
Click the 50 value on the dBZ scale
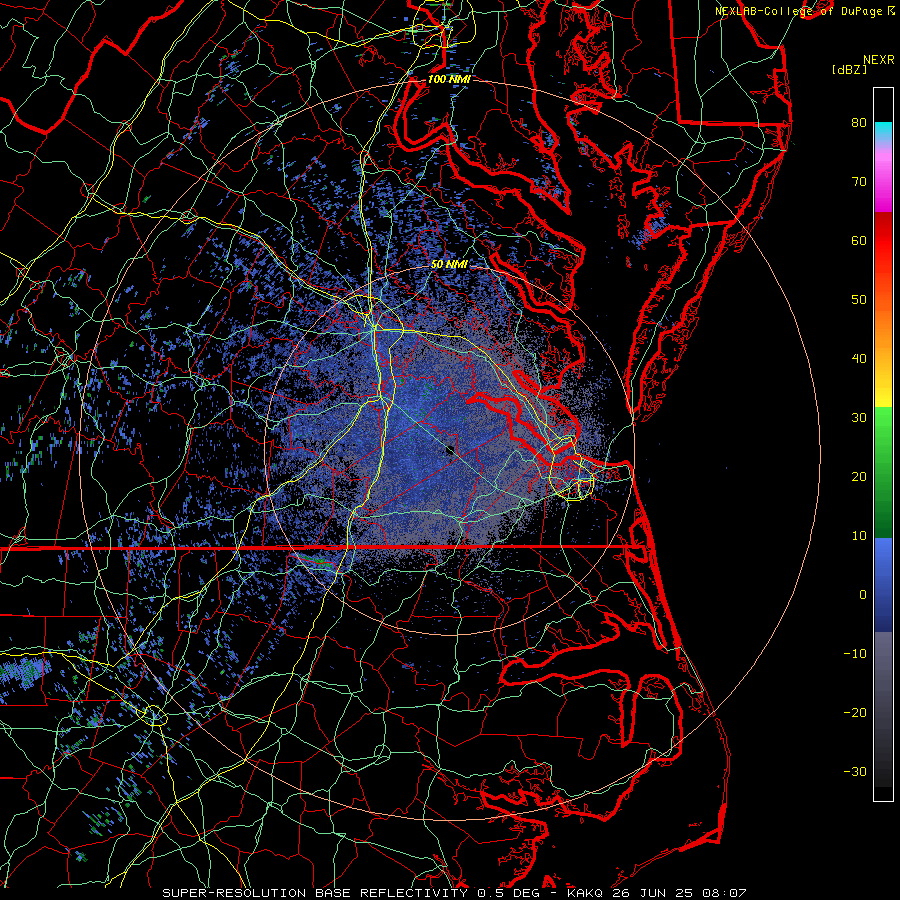pos(859,300)
